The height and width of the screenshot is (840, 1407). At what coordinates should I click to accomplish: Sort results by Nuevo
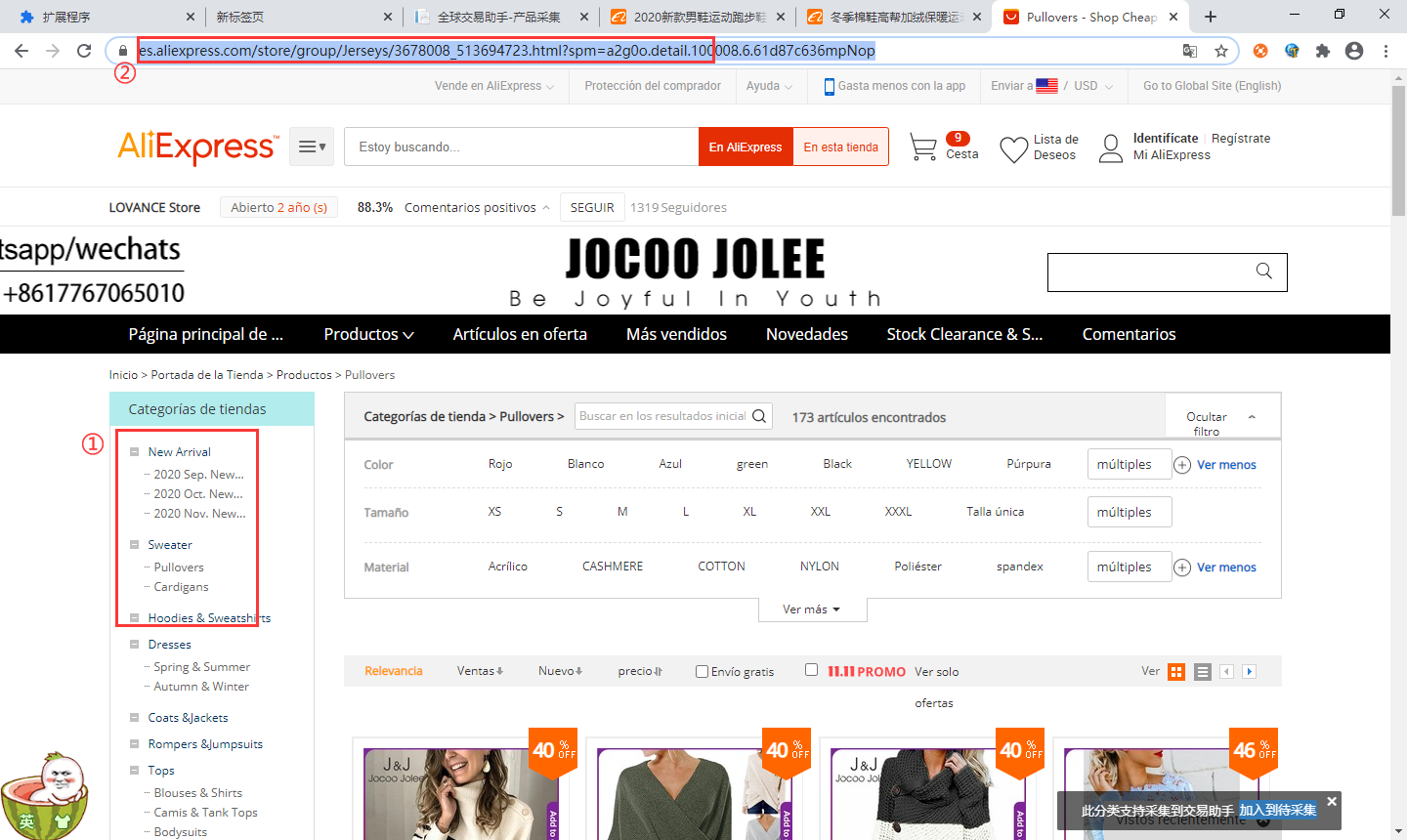pyautogui.click(x=560, y=671)
